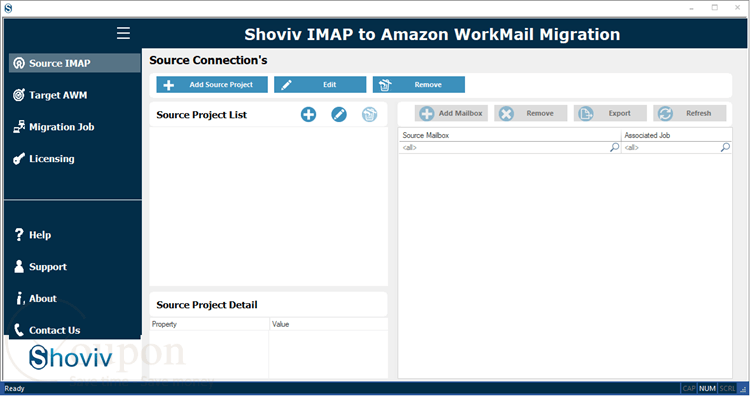Click the wide blue Edit button
750x396 pixels.
[320, 85]
